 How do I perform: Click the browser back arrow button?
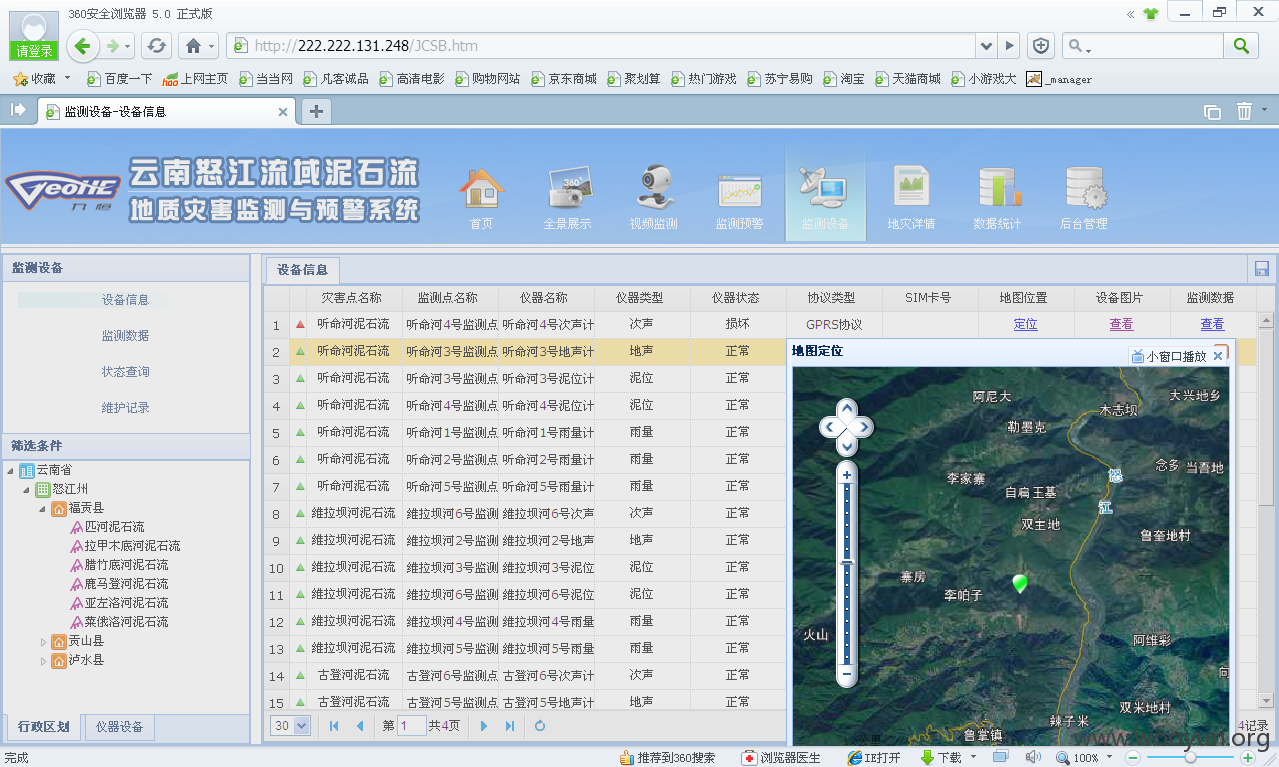point(83,45)
